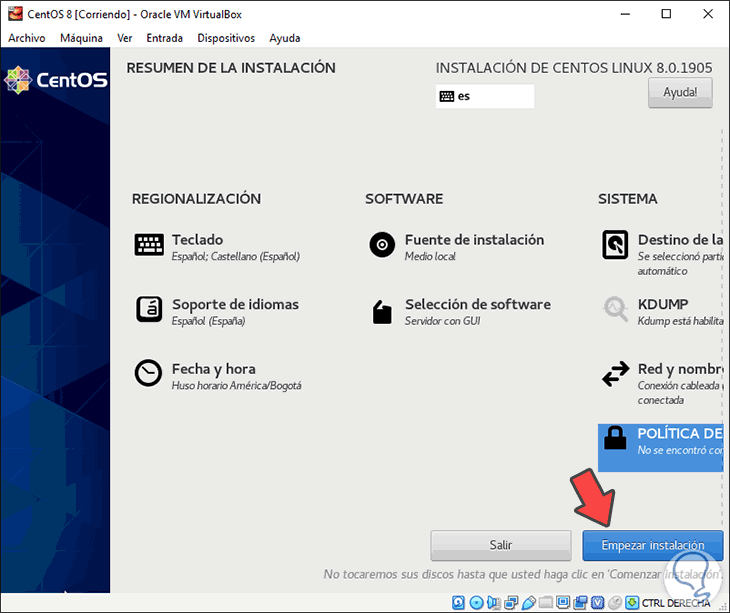Image resolution: width=730 pixels, height=613 pixels.
Task: Click the network adapter status icon
Action: 511,603
